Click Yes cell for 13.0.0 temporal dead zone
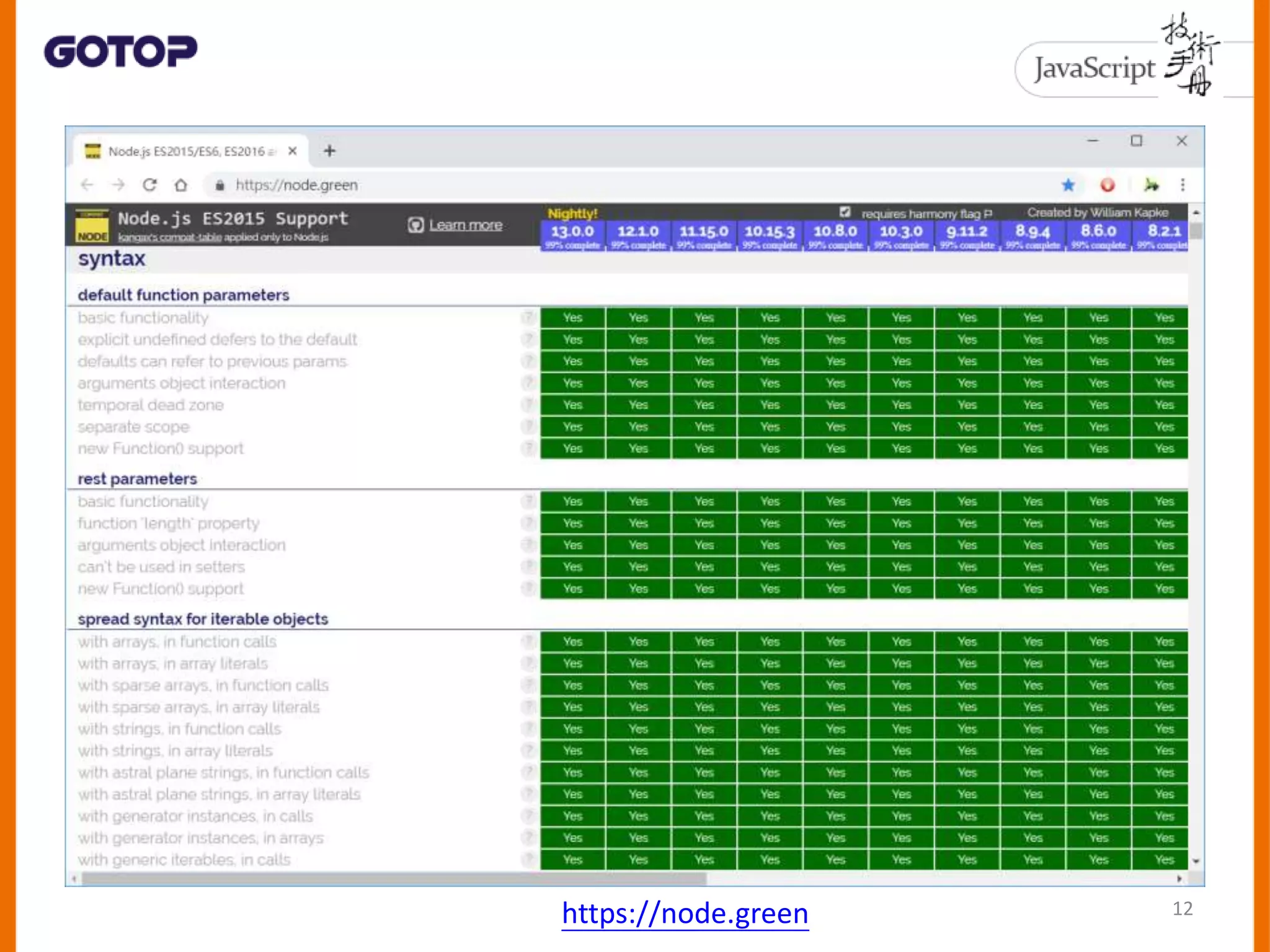This screenshot has height=952, width=1270. (x=572, y=405)
